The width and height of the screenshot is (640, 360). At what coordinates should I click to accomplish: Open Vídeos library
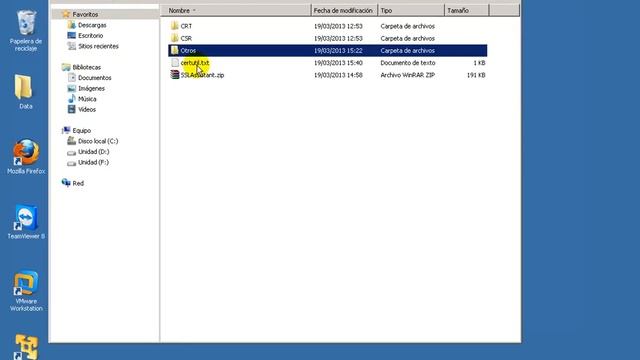pyautogui.click(x=87, y=109)
